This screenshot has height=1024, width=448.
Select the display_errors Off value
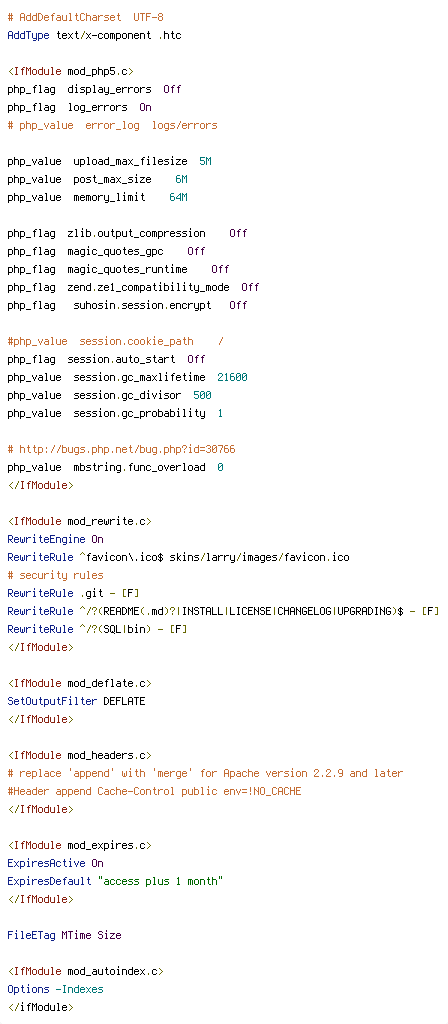tap(172, 89)
